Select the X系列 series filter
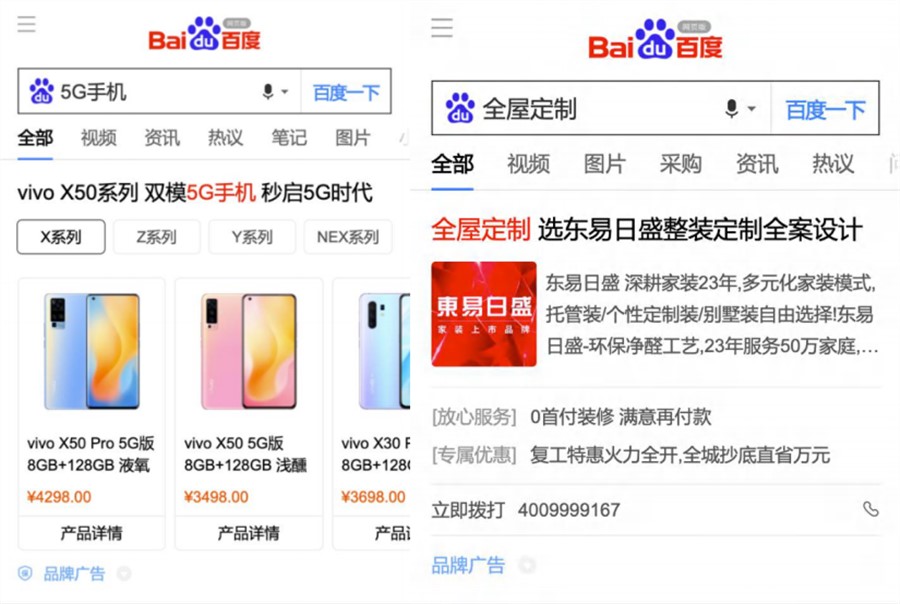Screen dimensions: 900x604 point(61,237)
